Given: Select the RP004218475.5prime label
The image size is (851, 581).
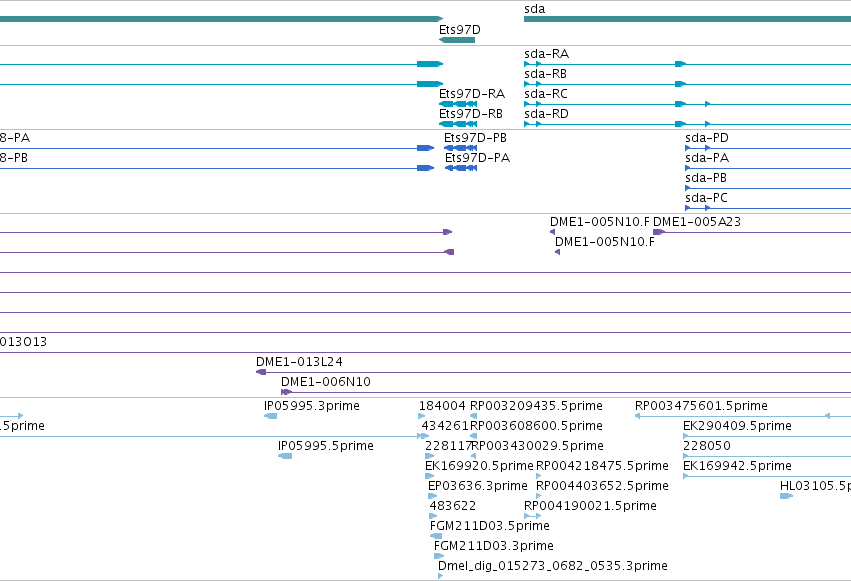Looking at the screenshot, I should click(x=602, y=466).
